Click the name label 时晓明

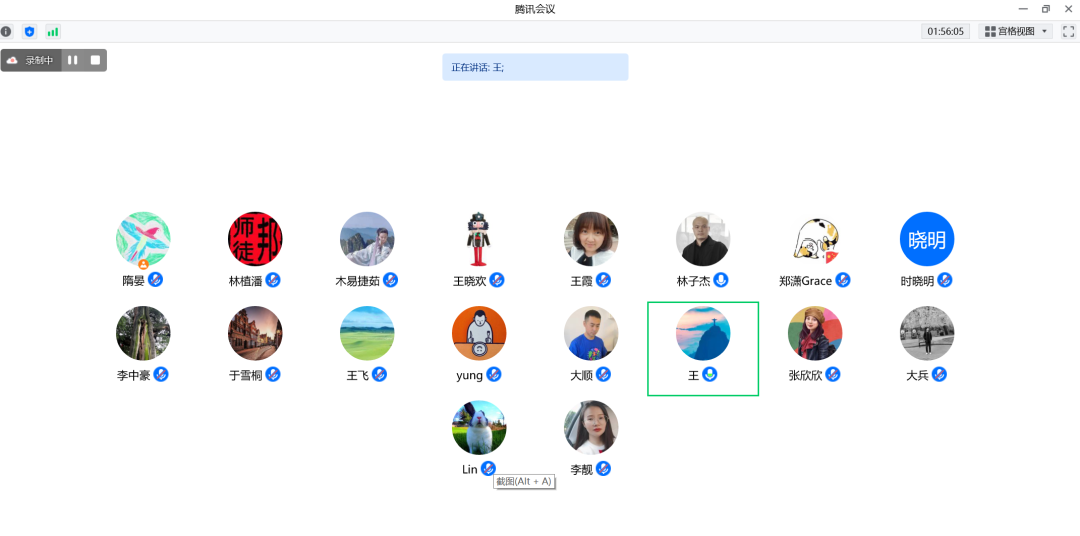click(x=917, y=280)
